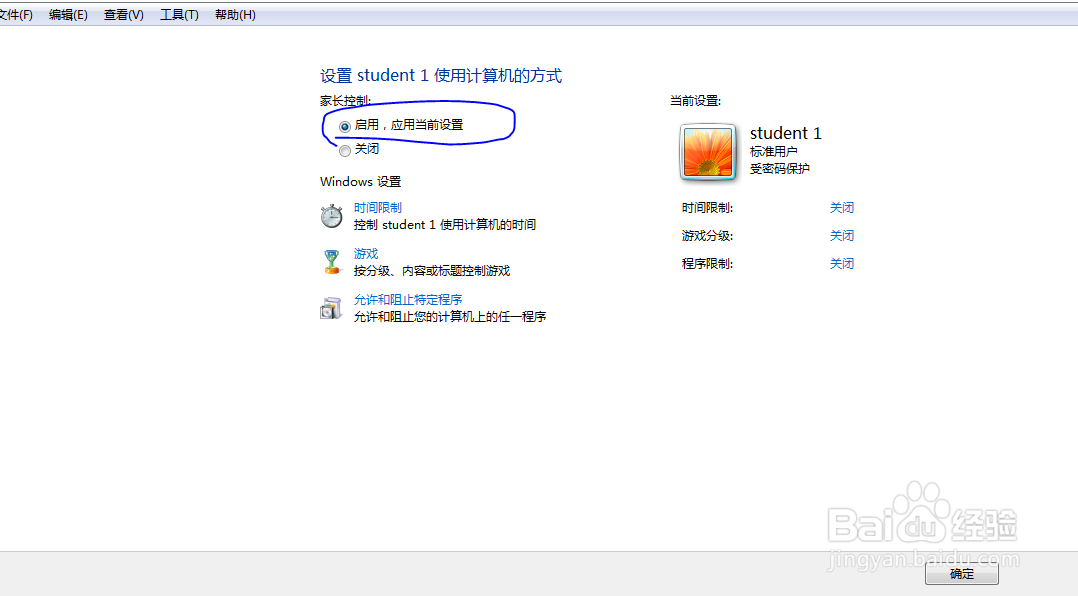Click the student 1 flower avatar picture
1078x596 pixels.
click(x=708, y=152)
